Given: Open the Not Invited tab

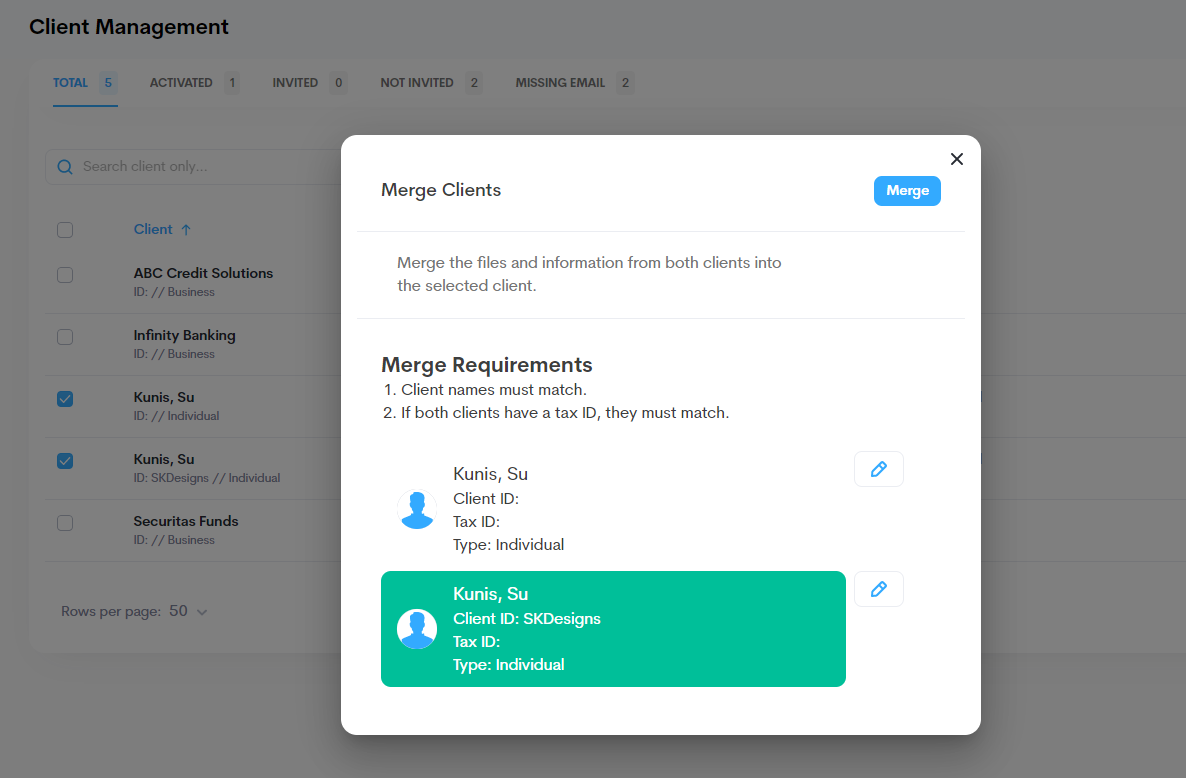Looking at the screenshot, I should point(417,83).
